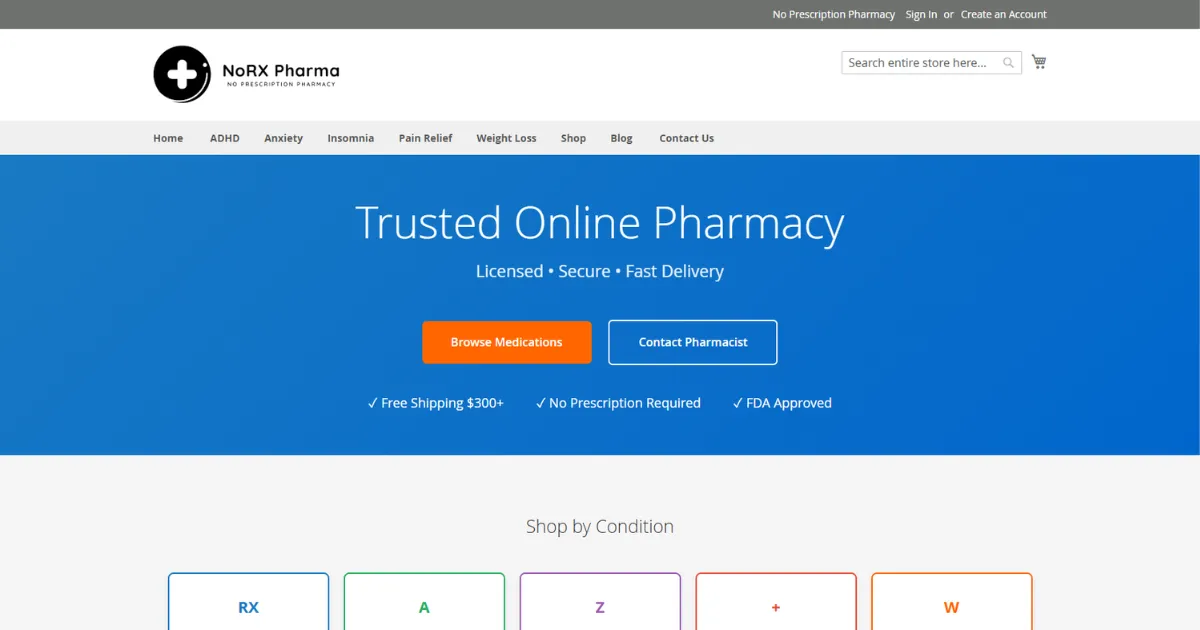
Task: Open the shopping cart icon
Action: [x=1039, y=62]
